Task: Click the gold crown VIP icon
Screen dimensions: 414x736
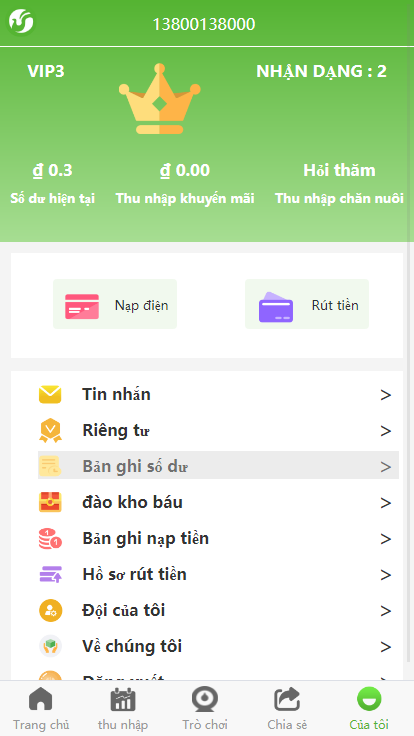Action: point(160,99)
